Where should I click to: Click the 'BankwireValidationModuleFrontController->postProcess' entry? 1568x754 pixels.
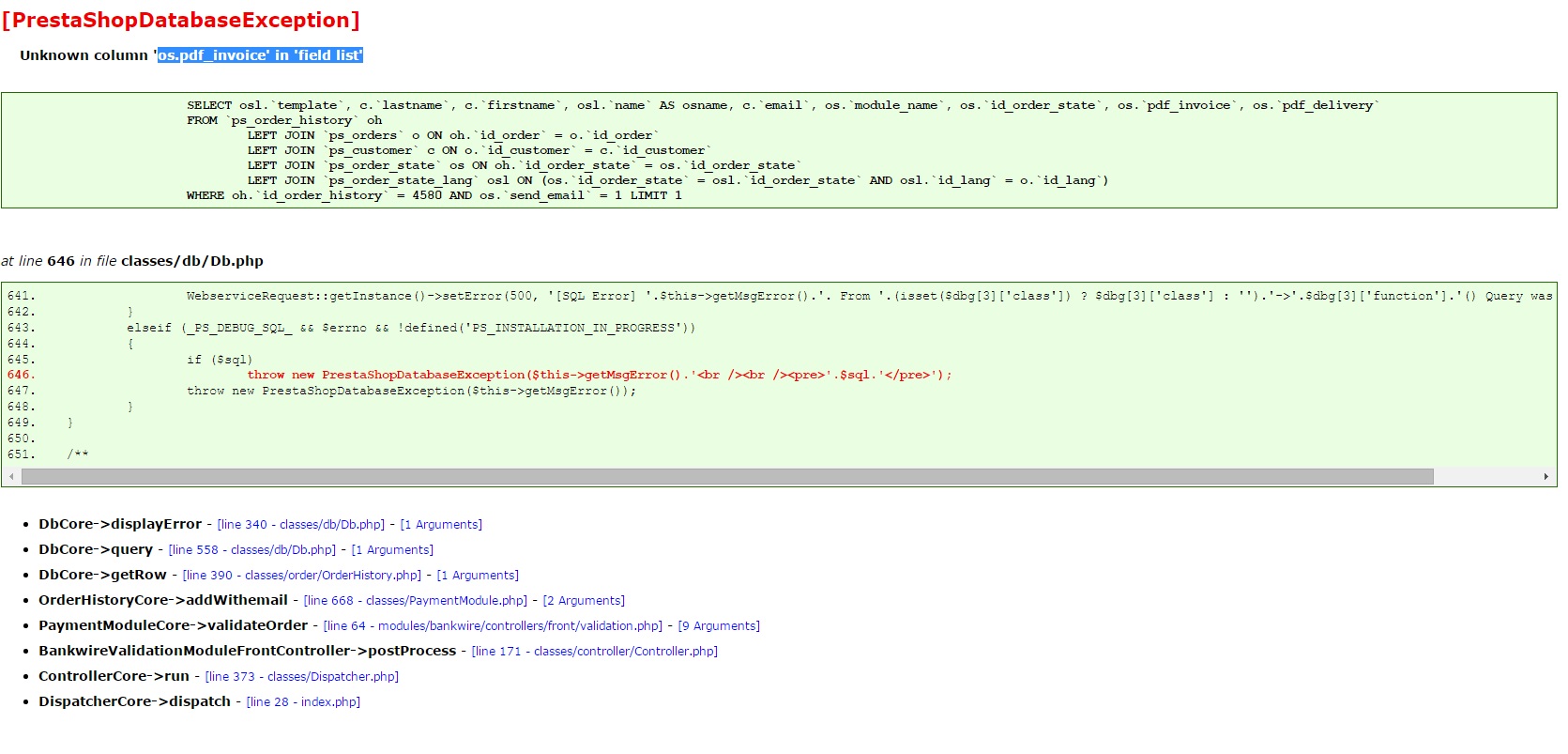[248, 651]
